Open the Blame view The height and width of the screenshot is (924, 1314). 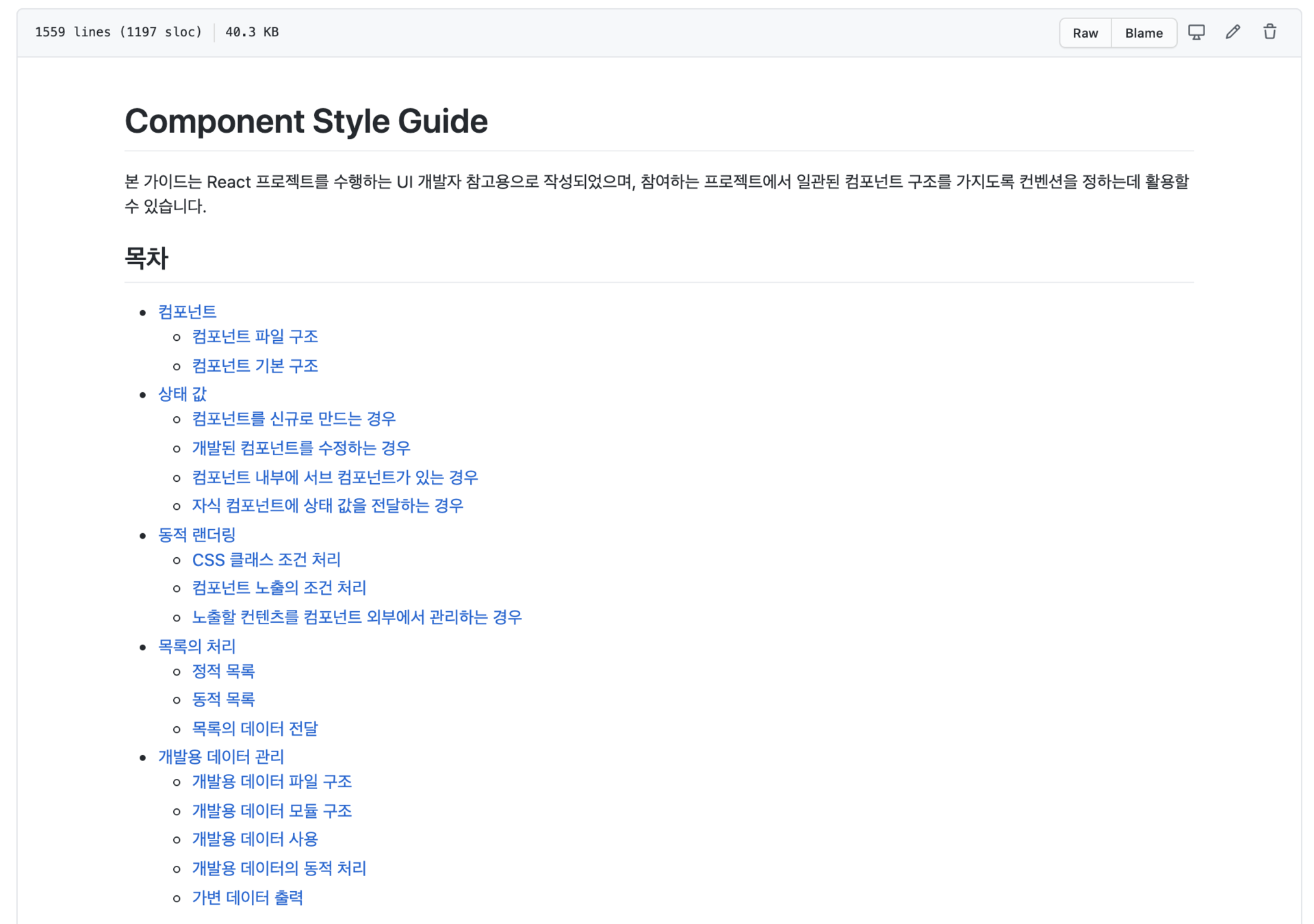(x=1143, y=33)
